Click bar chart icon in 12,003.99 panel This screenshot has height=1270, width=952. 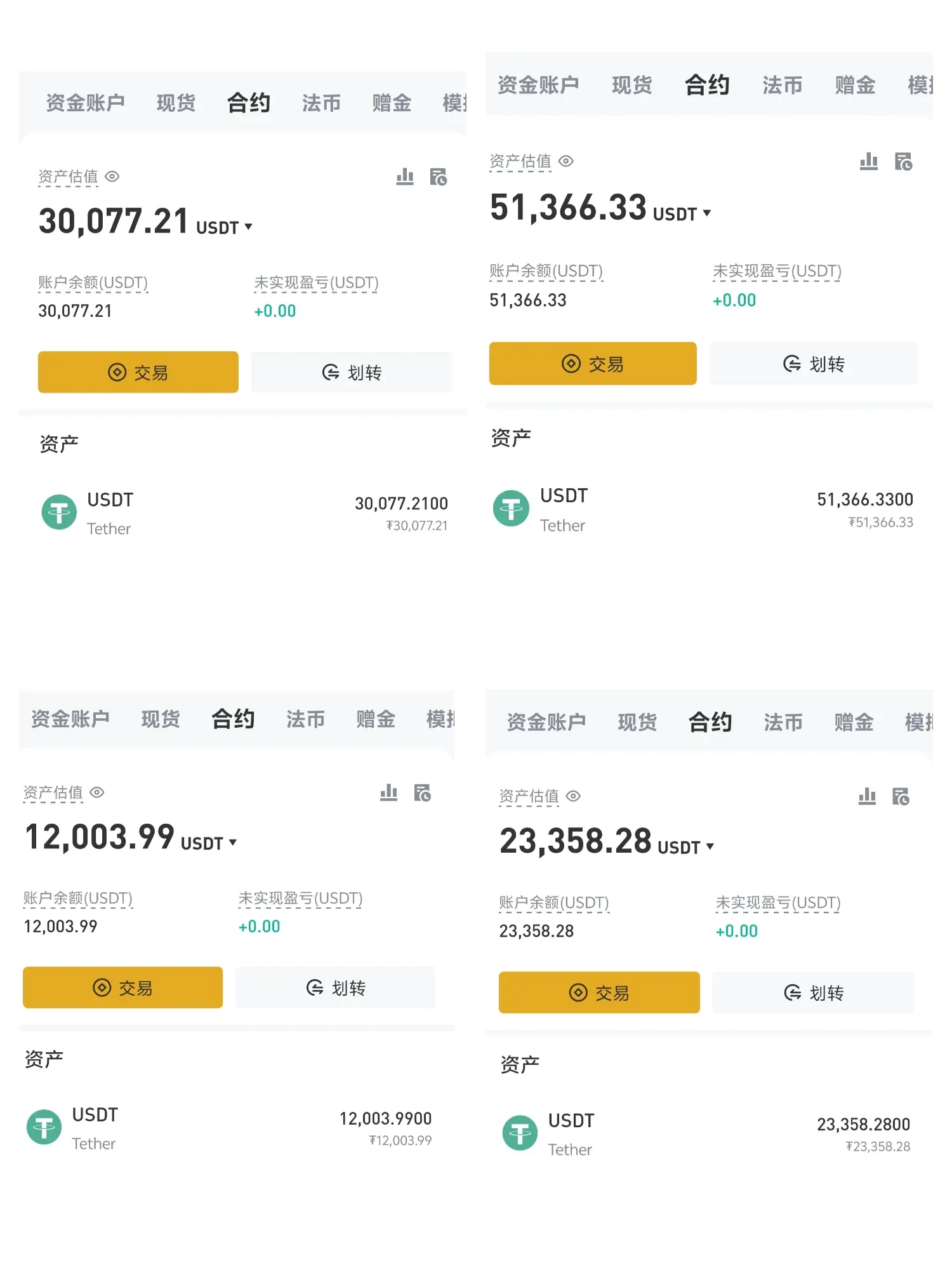pyautogui.click(x=388, y=792)
